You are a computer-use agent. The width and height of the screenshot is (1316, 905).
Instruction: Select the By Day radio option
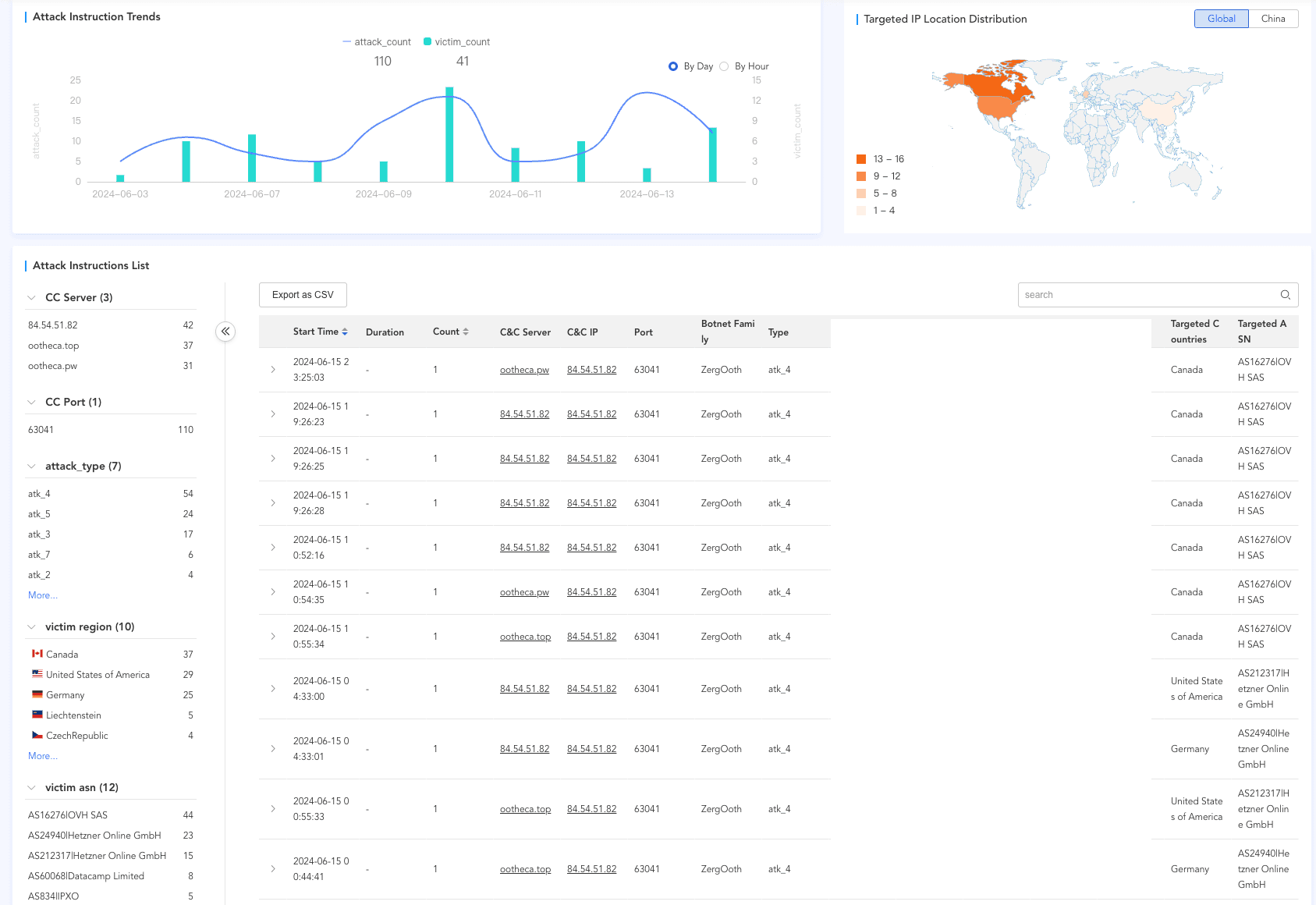click(x=673, y=66)
